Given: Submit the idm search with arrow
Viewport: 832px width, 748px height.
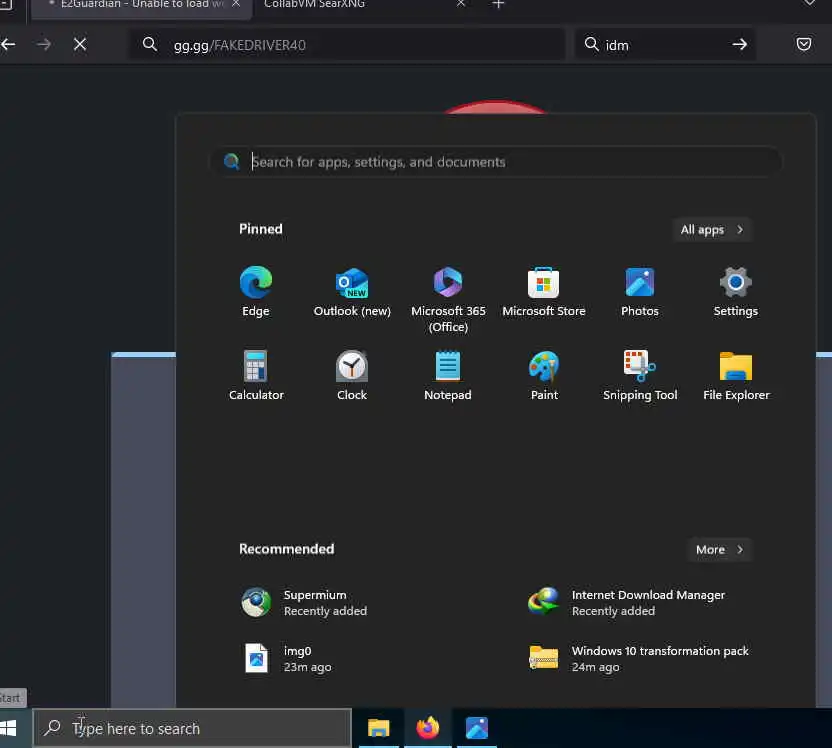Looking at the screenshot, I should [x=739, y=45].
